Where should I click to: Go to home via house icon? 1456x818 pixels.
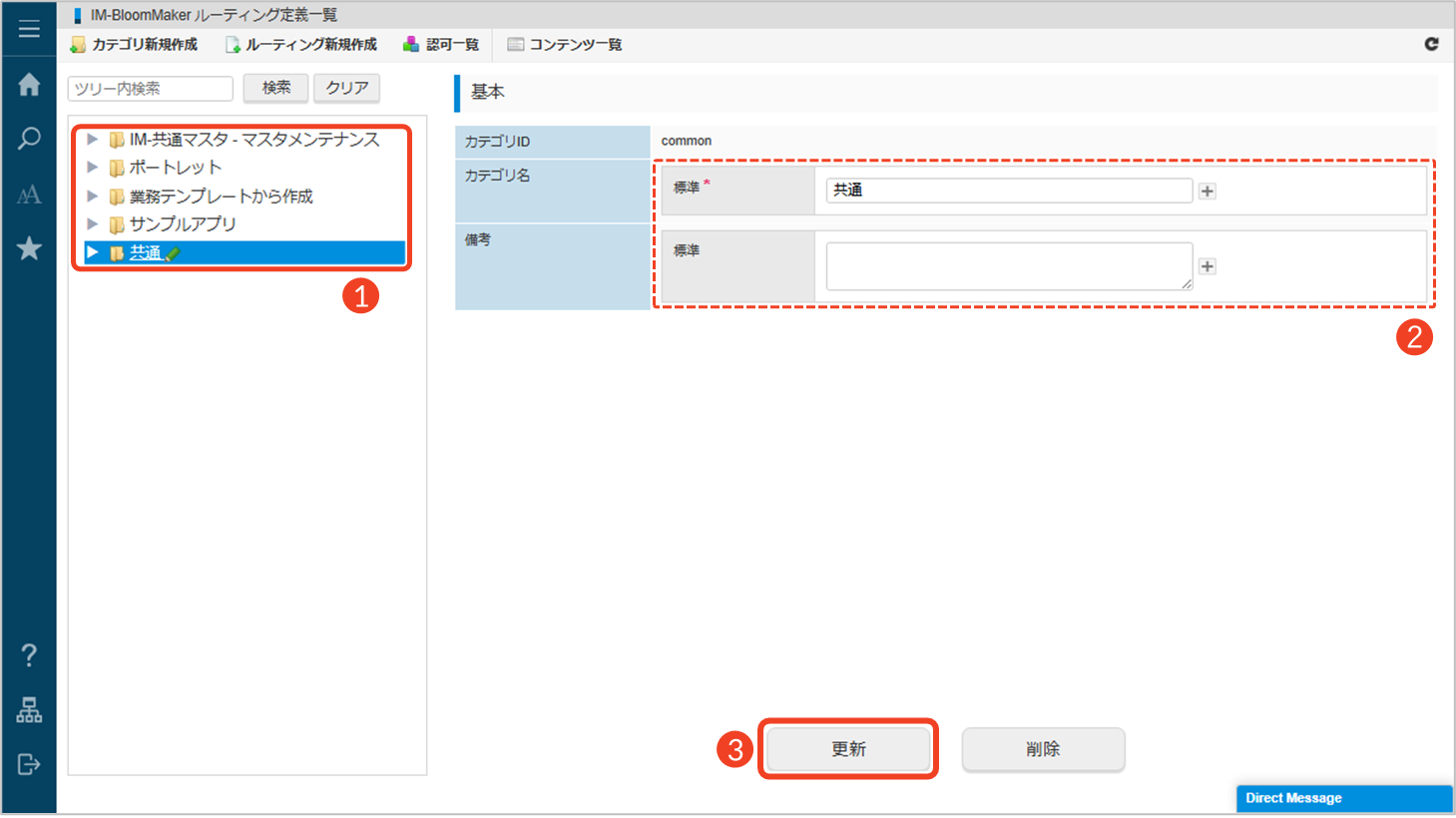[x=29, y=85]
